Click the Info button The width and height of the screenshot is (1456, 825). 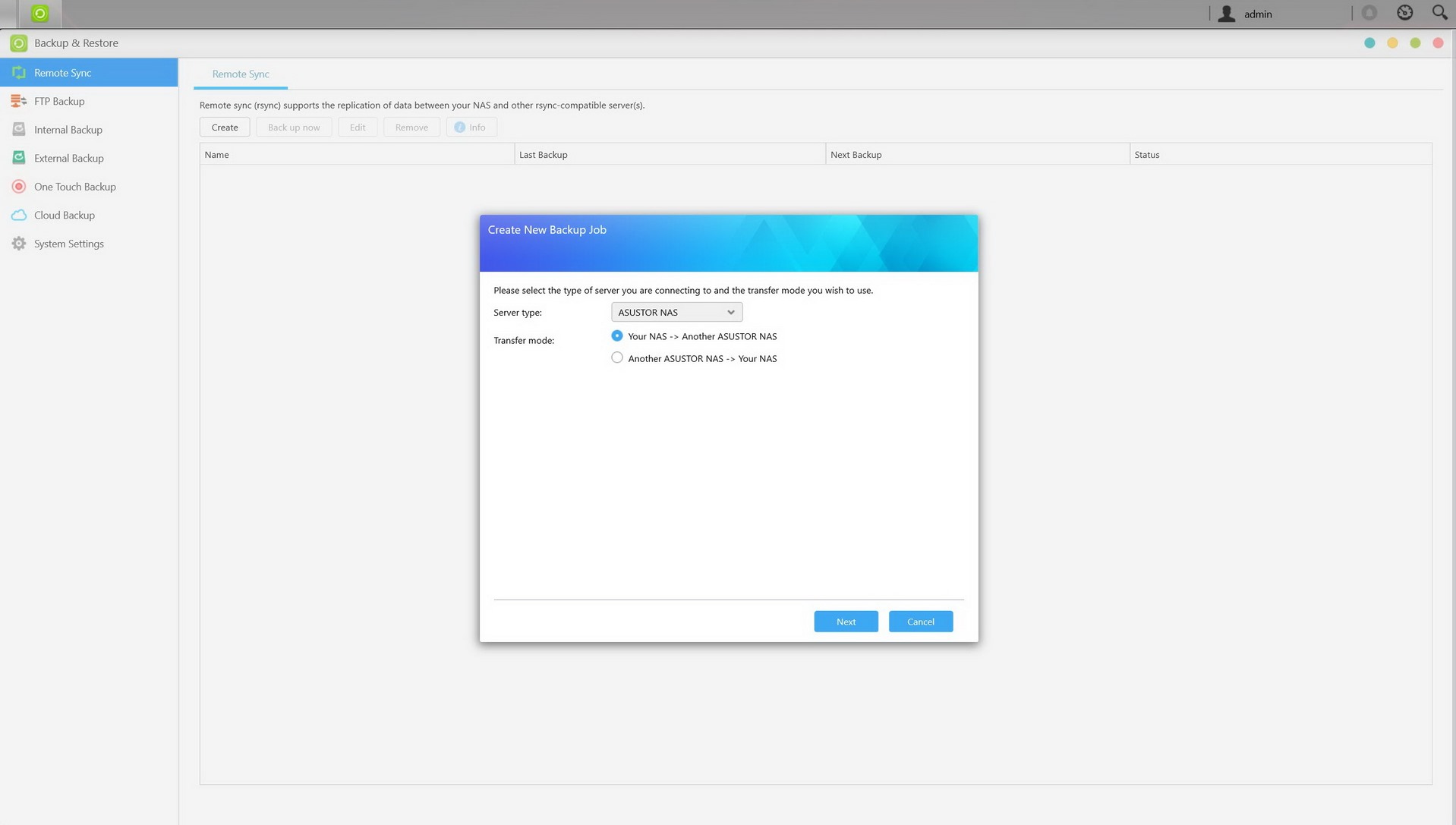click(471, 127)
